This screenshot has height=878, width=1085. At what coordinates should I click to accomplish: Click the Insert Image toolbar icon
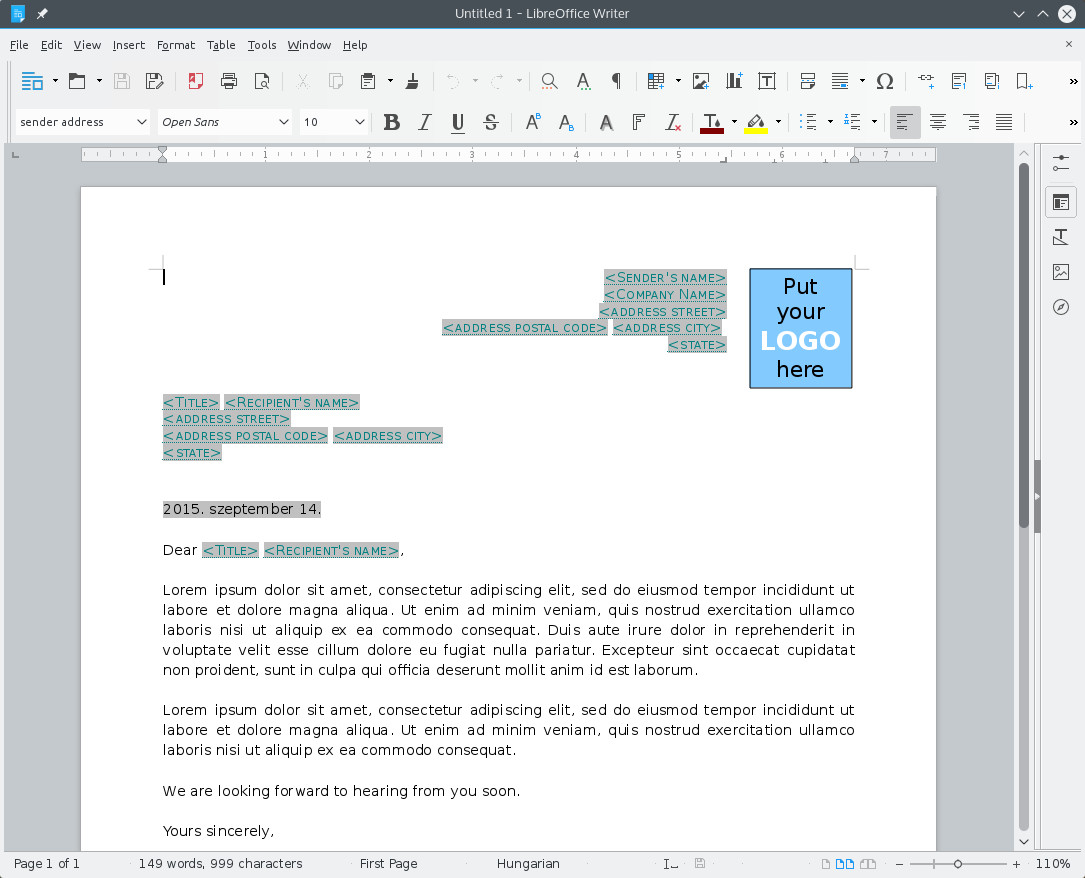(701, 81)
